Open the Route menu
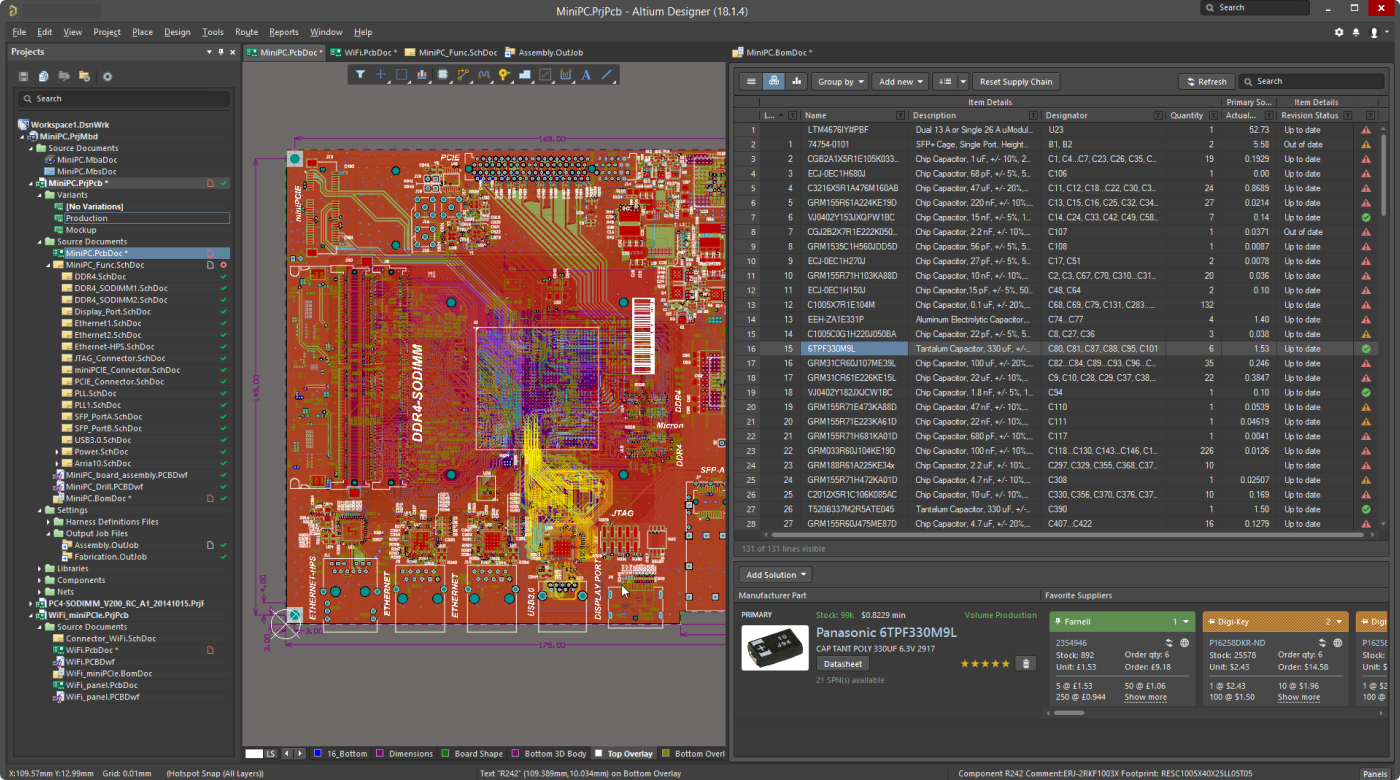This screenshot has width=1400, height=780. tap(246, 31)
